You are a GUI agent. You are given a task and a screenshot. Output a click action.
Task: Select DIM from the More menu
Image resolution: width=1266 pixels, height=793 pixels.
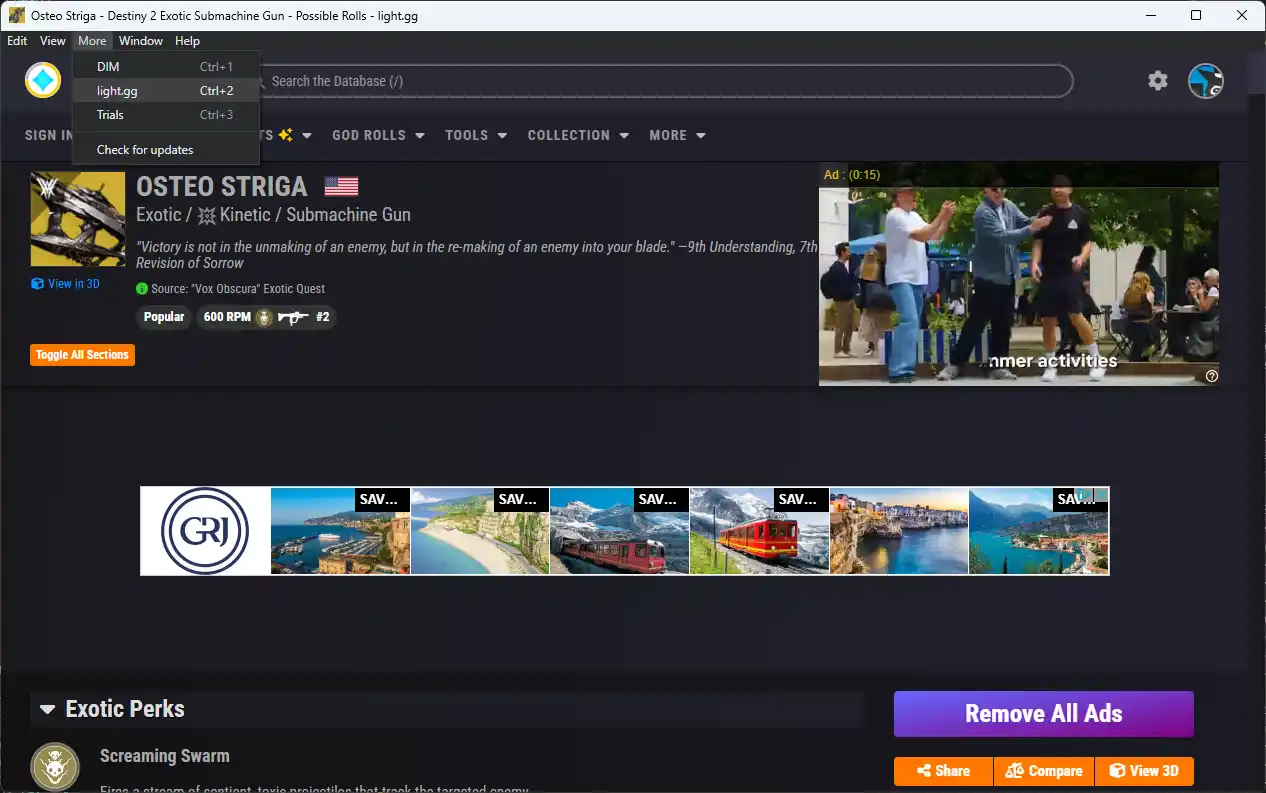[166, 67]
